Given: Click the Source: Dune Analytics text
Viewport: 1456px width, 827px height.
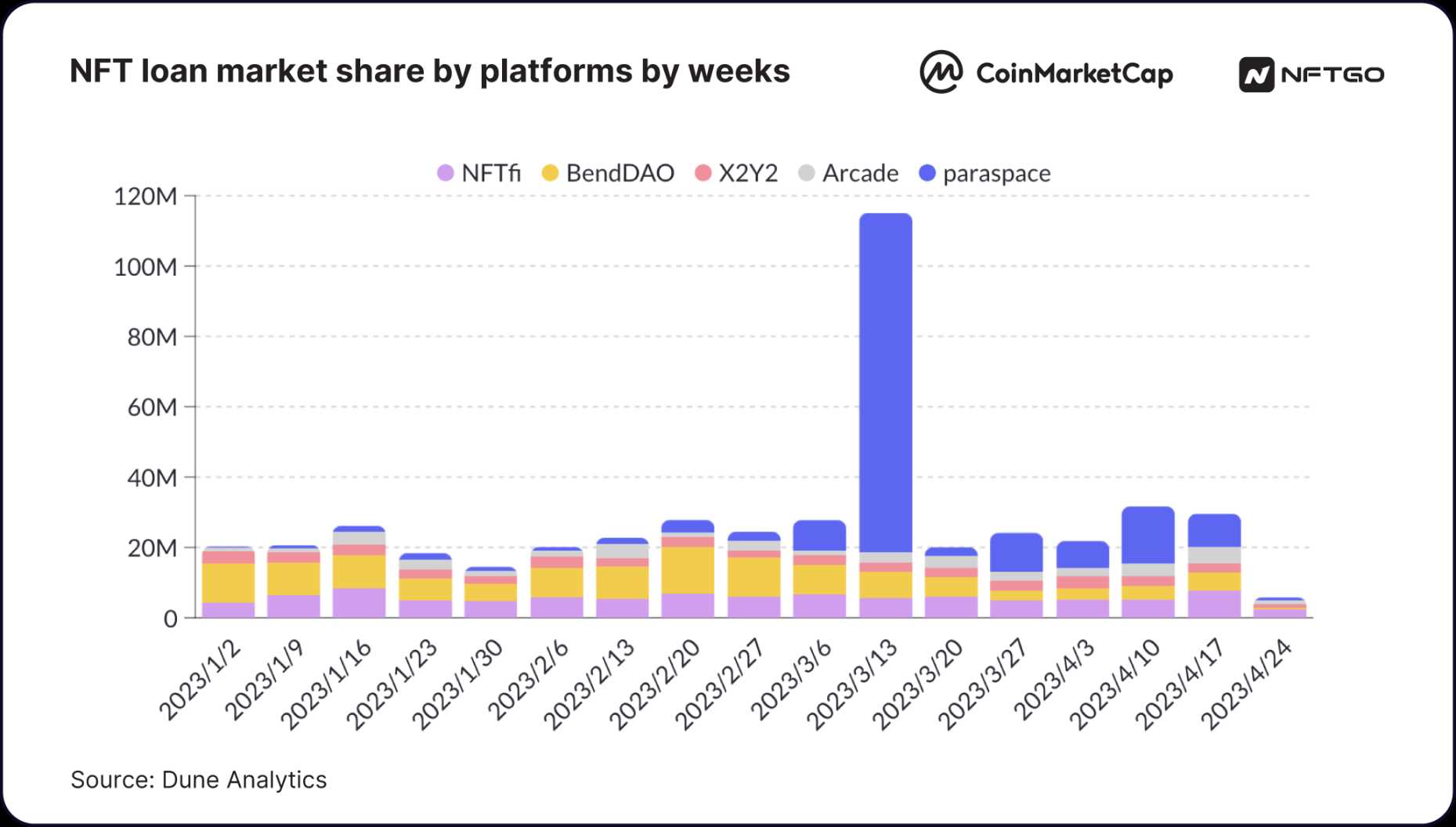Looking at the screenshot, I should pyautogui.click(x=198, y=780).
